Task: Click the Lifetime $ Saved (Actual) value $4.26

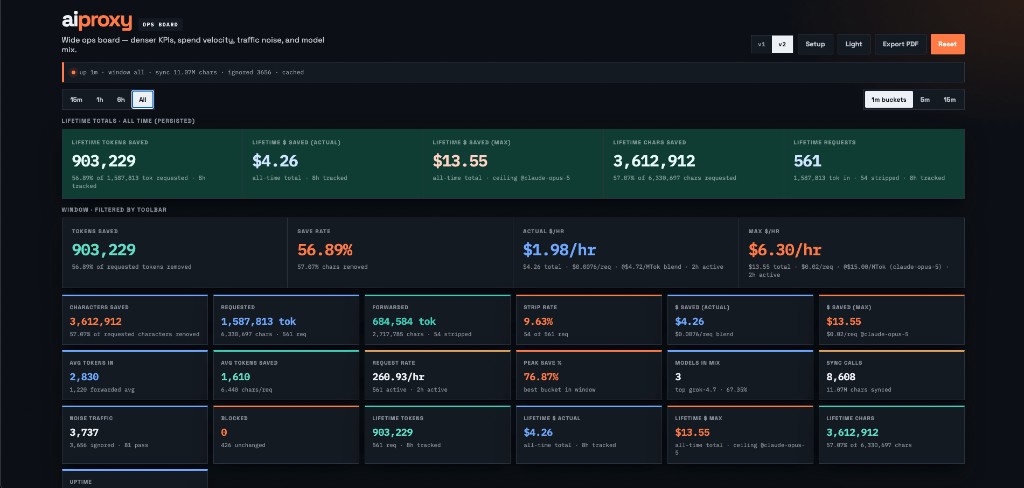Action: point(276,161)
